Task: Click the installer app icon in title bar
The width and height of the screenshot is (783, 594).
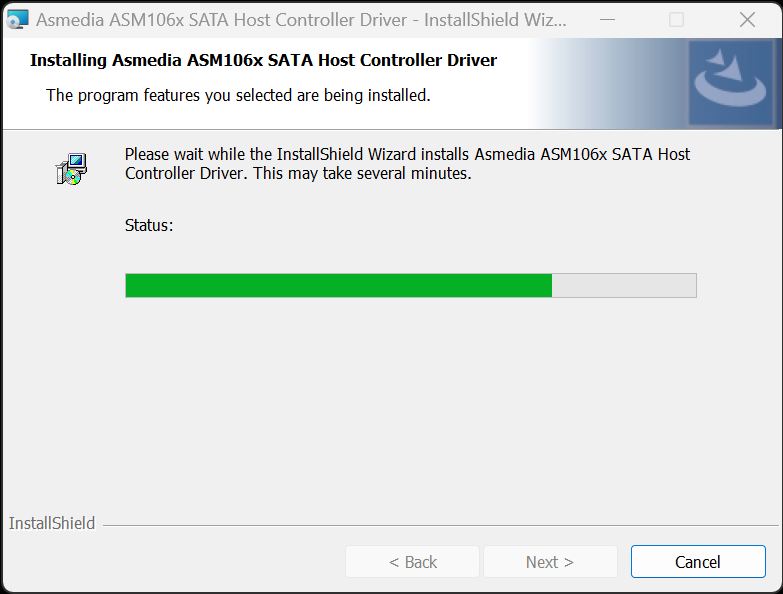Action: [17, 19]
